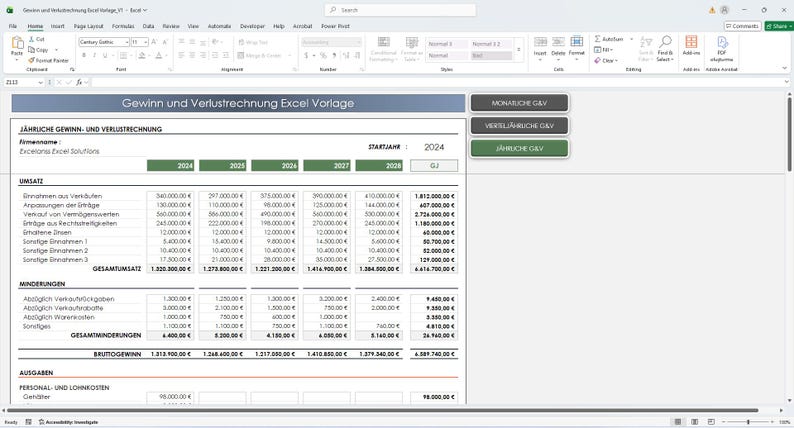This screenshot has height=428, width=794.
Task: Click the Increase Font Size icon
Action: 154,42
